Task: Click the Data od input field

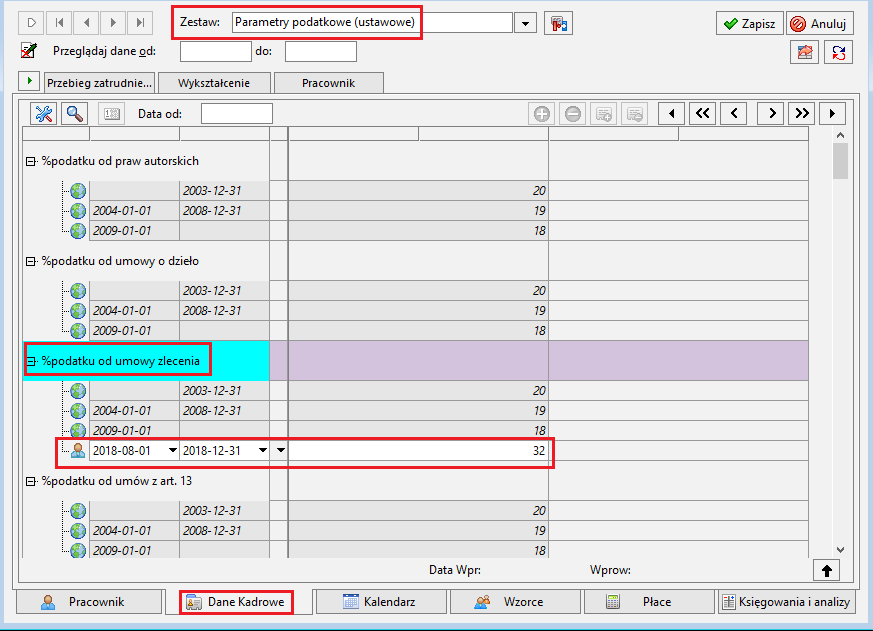Action: pyautogui.click(x=237, y=114)
